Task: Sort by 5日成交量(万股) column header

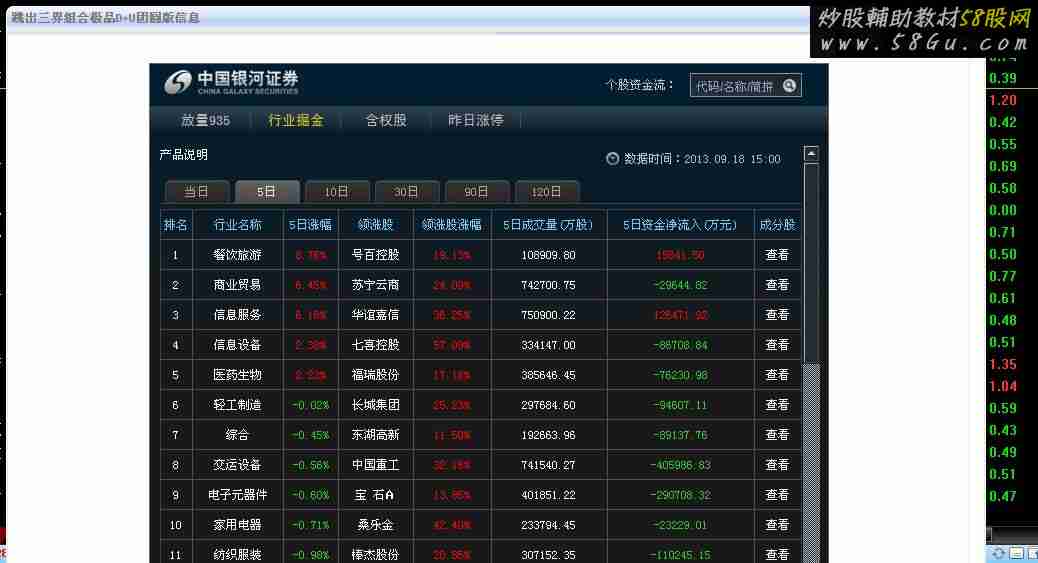Action: [x=549, y=225]
